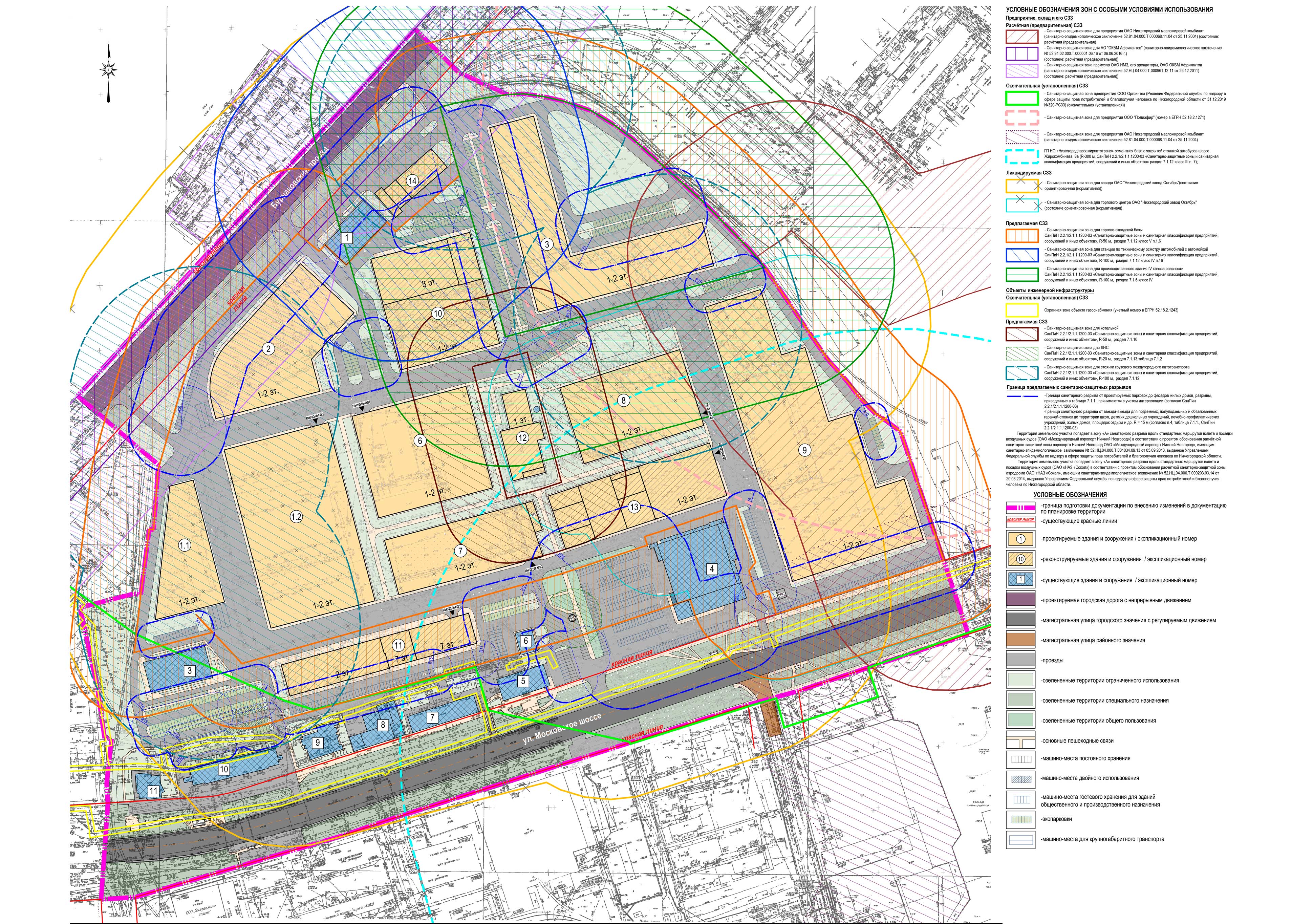Click square marker 4 on blue building

tap(711, 568)
